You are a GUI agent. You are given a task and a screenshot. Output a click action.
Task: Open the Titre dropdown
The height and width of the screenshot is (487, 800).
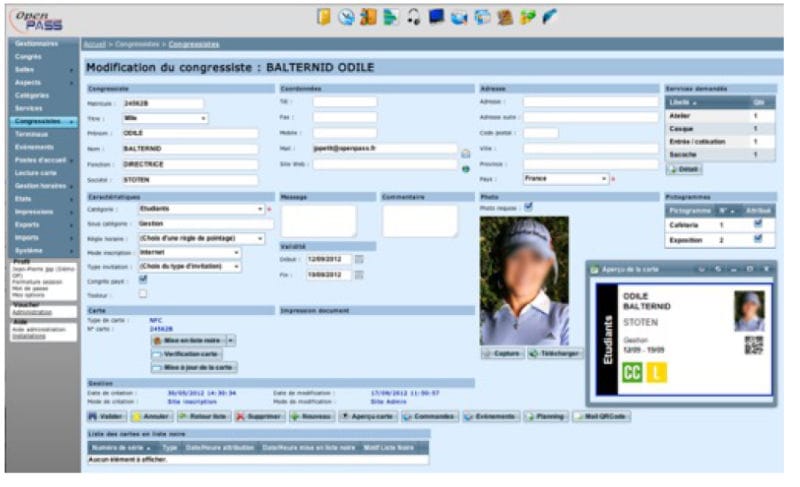point(165,118)
